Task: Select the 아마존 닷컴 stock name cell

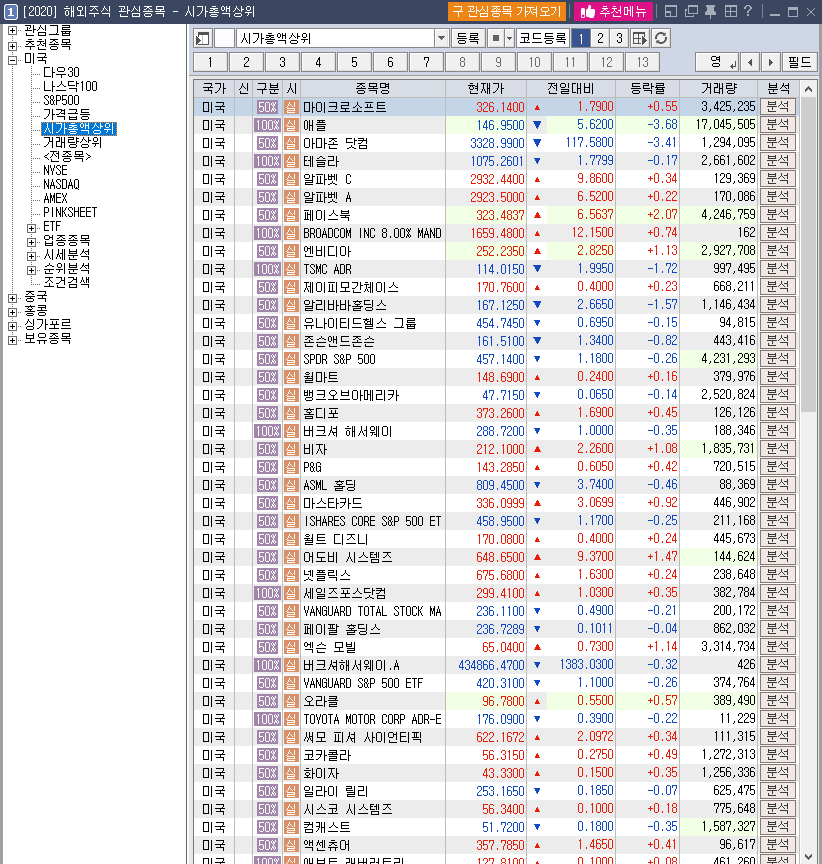Action: [x=372, y=143]
